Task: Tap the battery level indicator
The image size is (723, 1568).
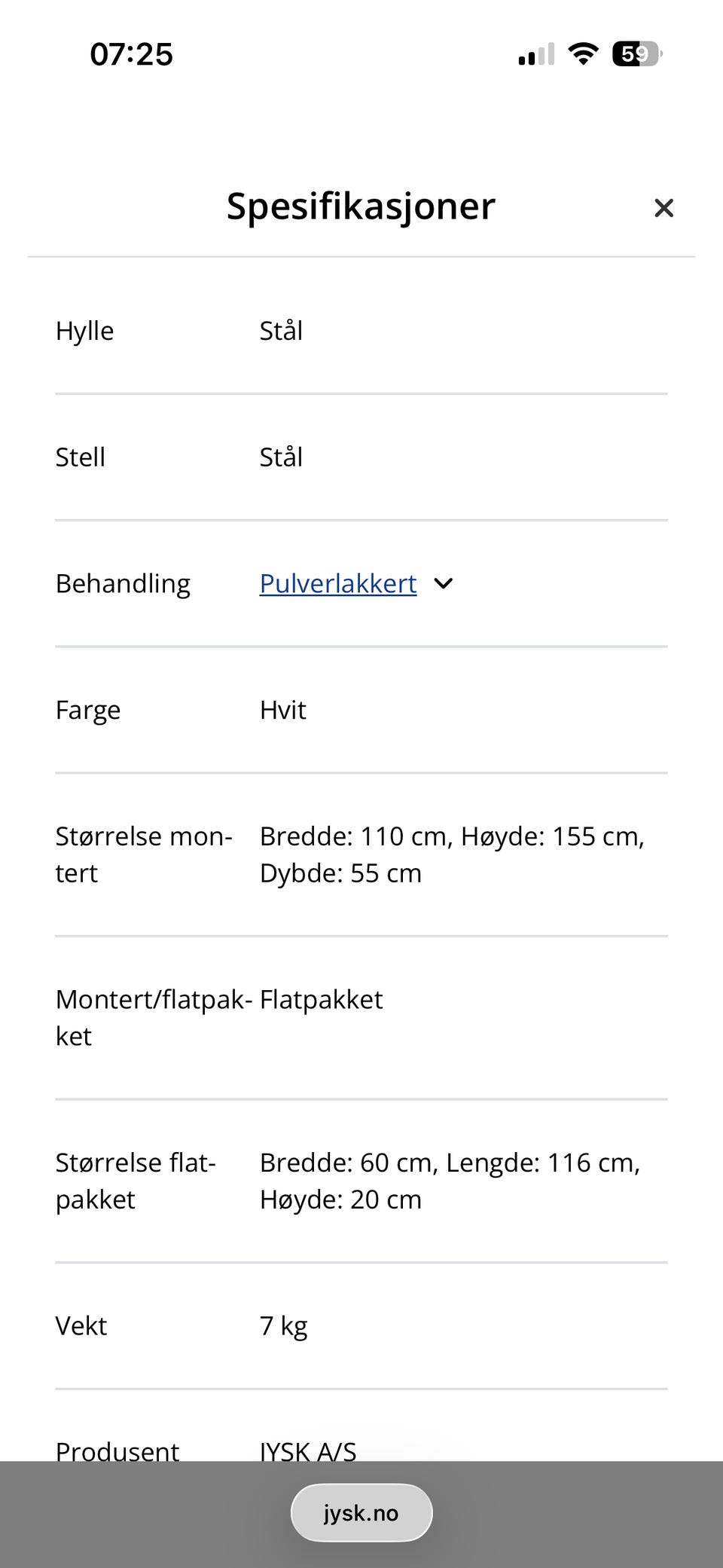Action: pyautogui.click(x=636, y=54)
